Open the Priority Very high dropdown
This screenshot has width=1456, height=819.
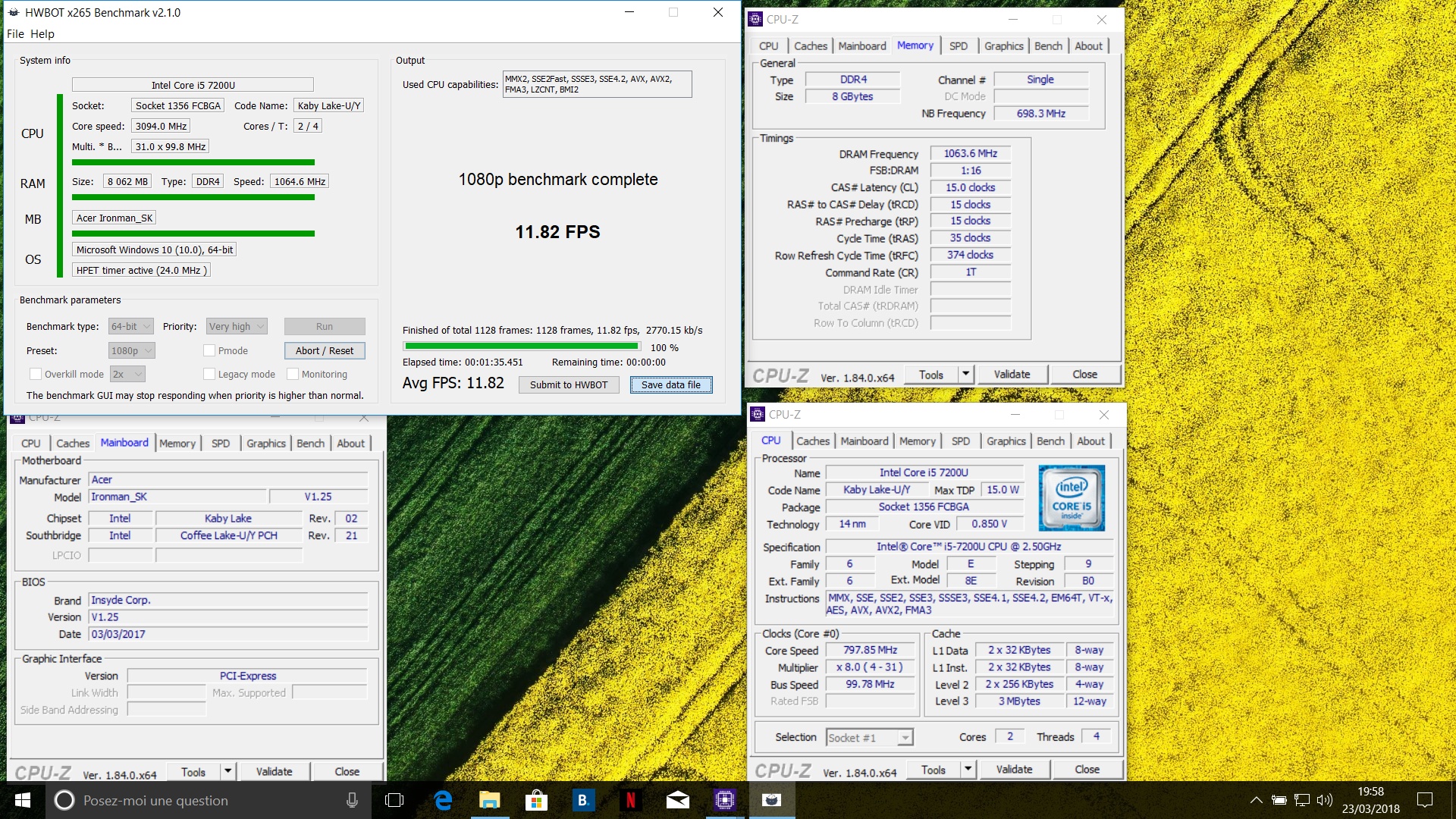[x=237, y=326]
